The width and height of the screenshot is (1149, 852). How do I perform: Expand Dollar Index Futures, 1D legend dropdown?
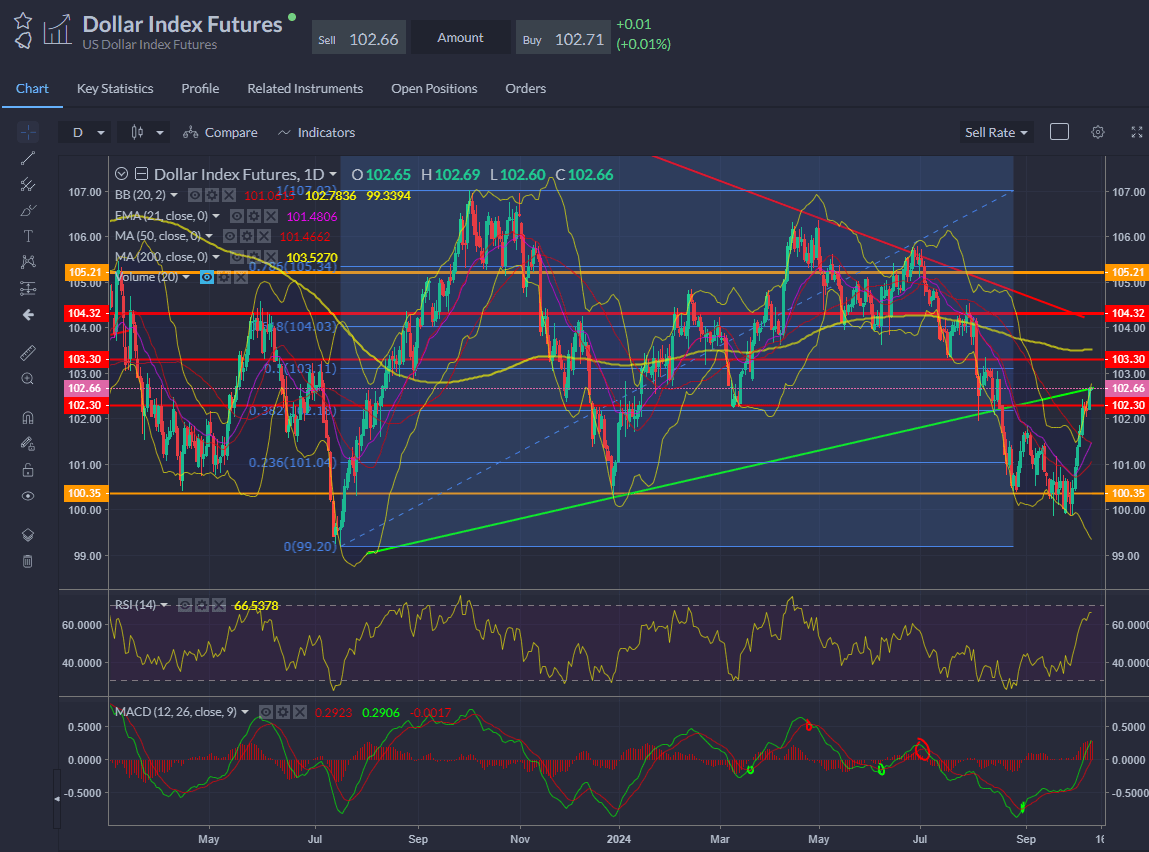tap(333, 174)
